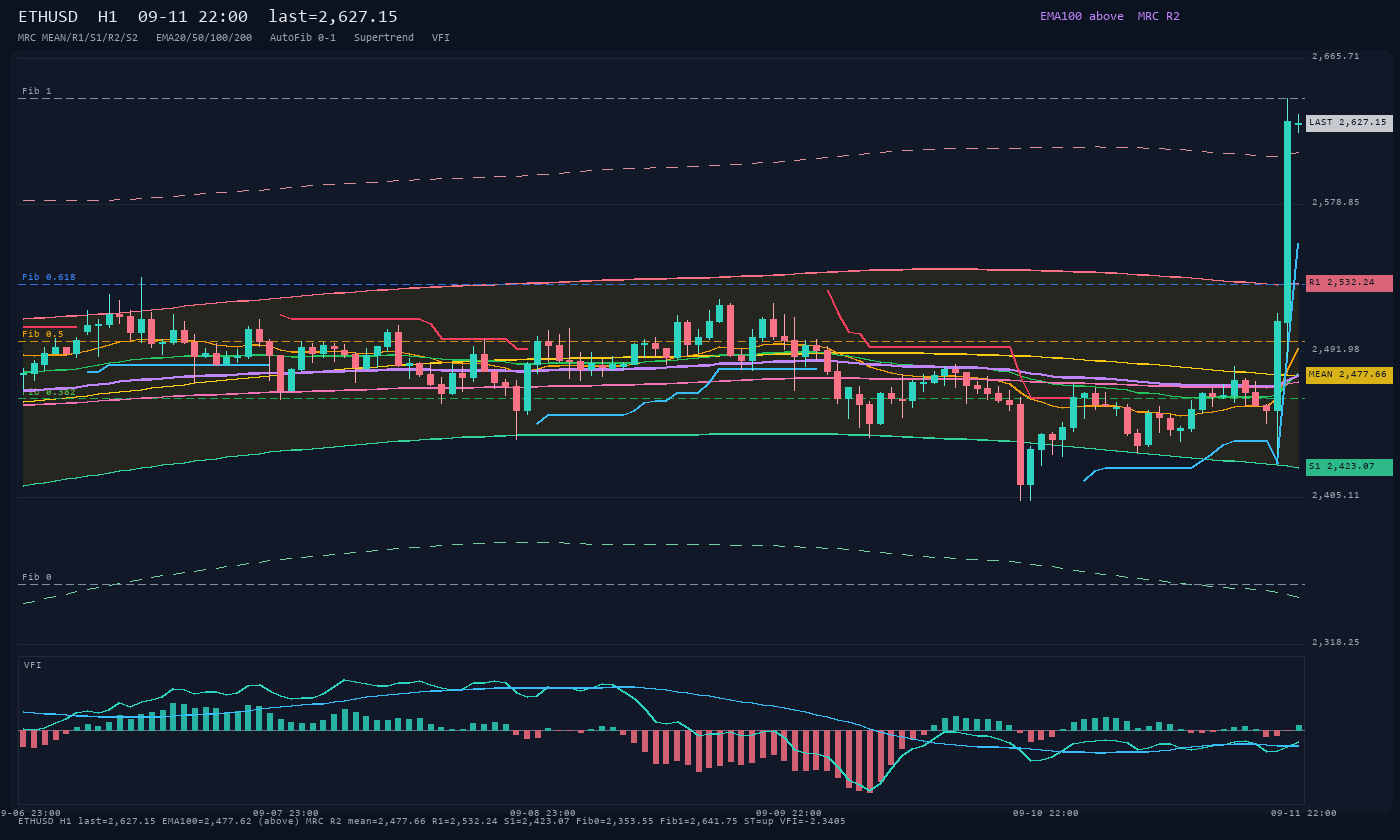
Task: Click the 2,405.11 price axis value
Action: point(1336,496)
